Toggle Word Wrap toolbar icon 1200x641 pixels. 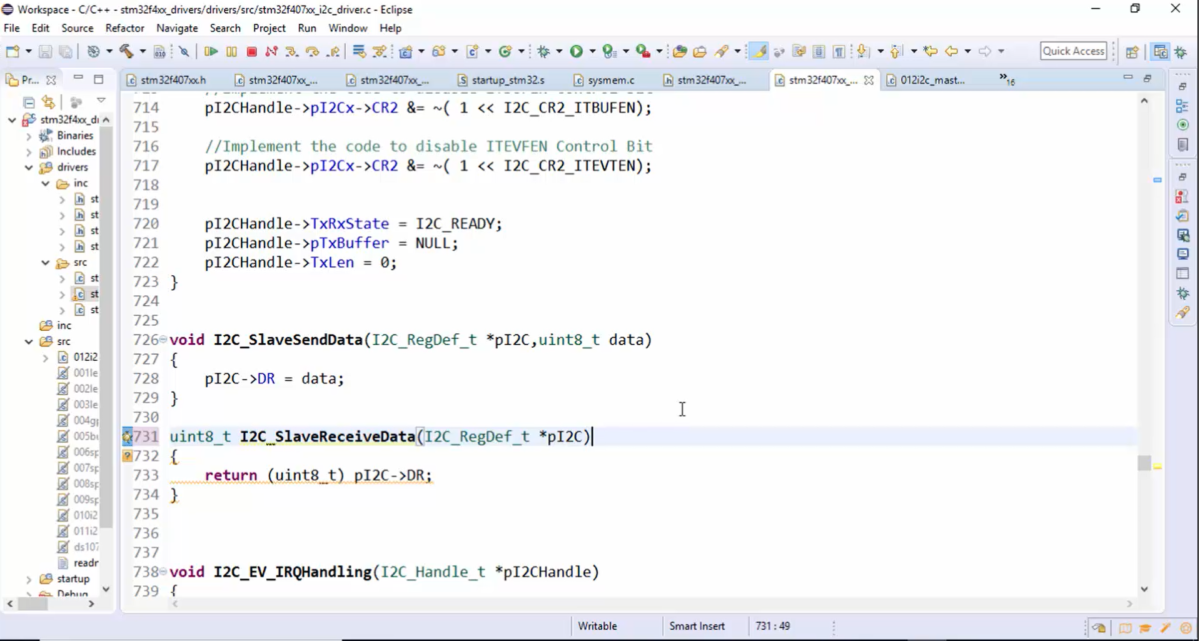click(x=799, y=51)
